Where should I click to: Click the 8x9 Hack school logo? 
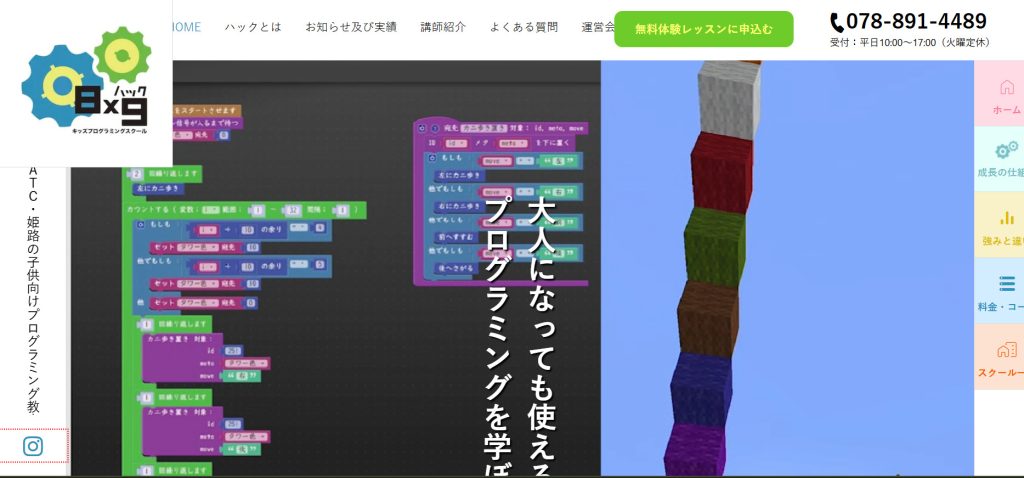click(x=86, y=81)
